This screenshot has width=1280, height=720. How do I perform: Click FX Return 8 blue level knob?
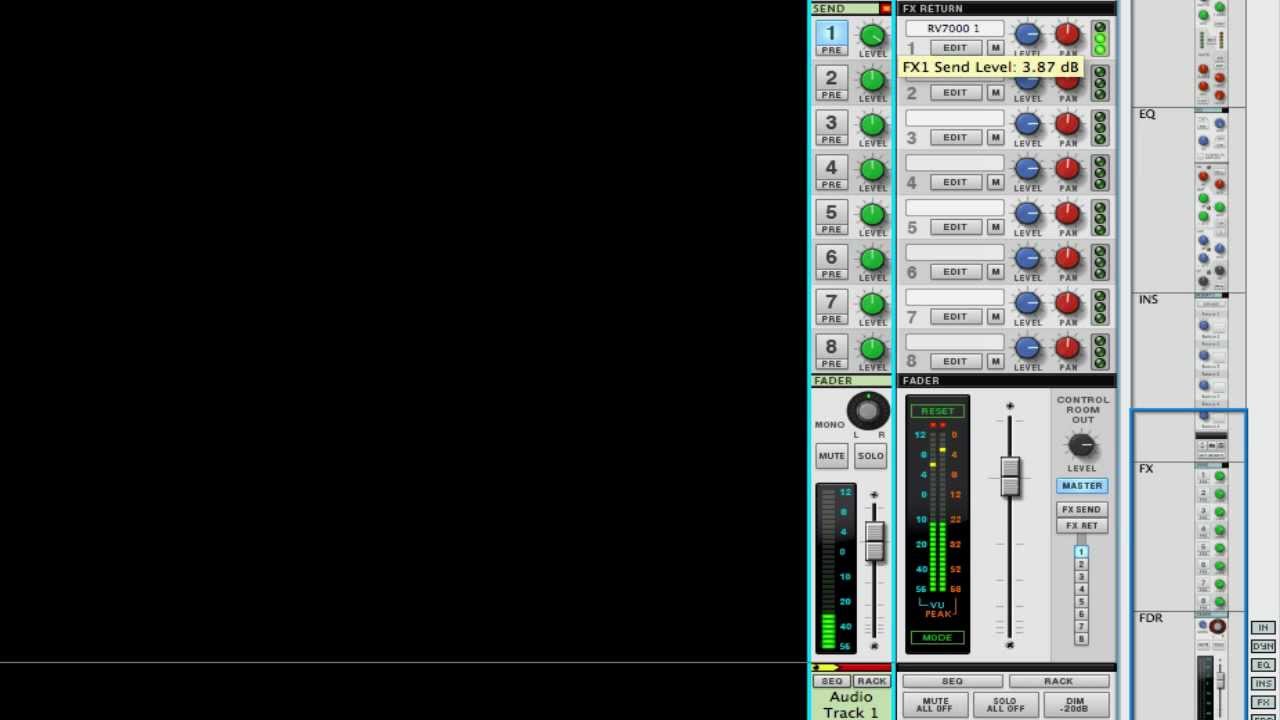point(1028,349)
